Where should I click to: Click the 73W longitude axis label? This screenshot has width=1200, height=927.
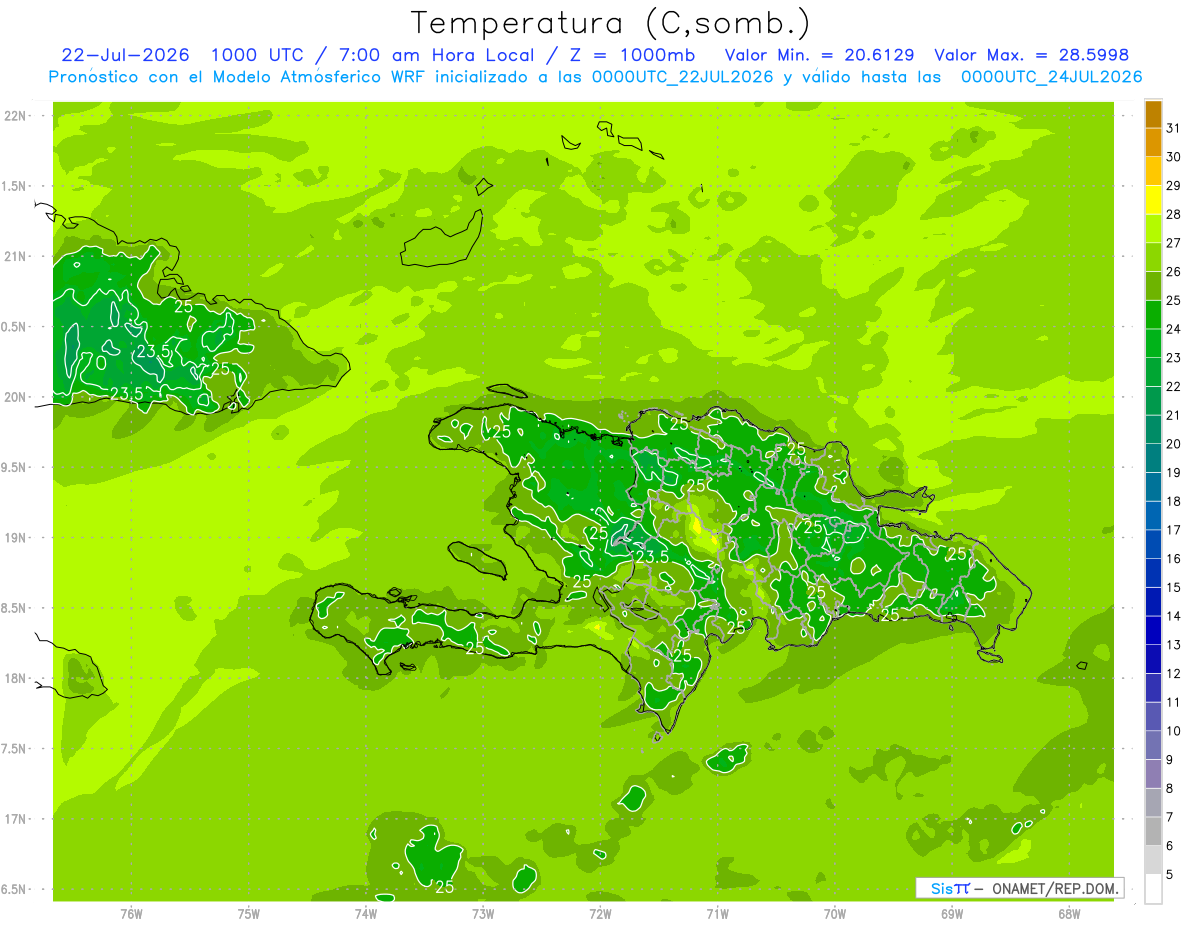(483, 914)
